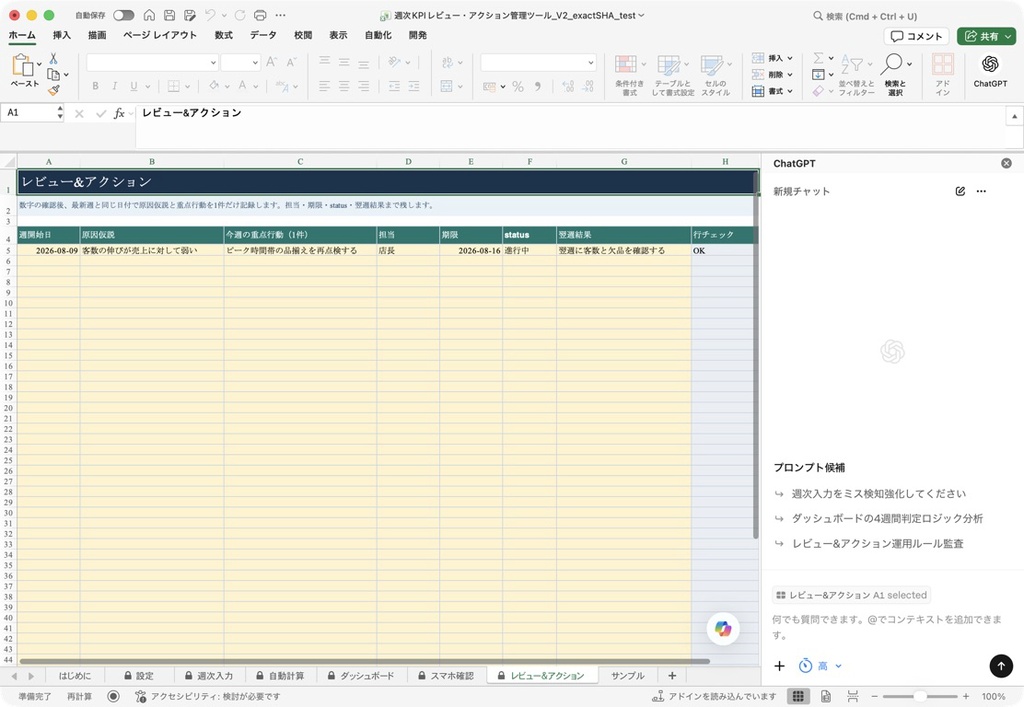
Task: Expand the formula bar with arrow
Action: pyautogui.click(x=1014, y=116)
